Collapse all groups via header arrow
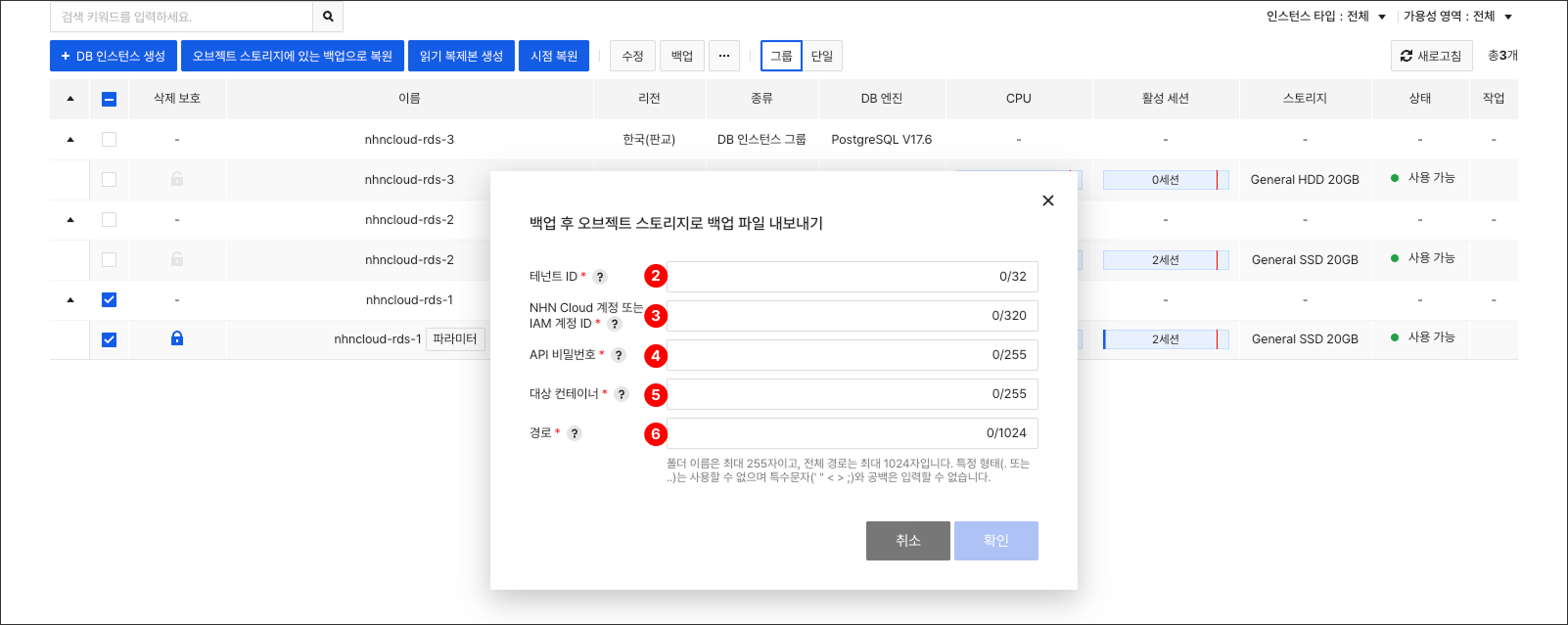 click(70, 99)
